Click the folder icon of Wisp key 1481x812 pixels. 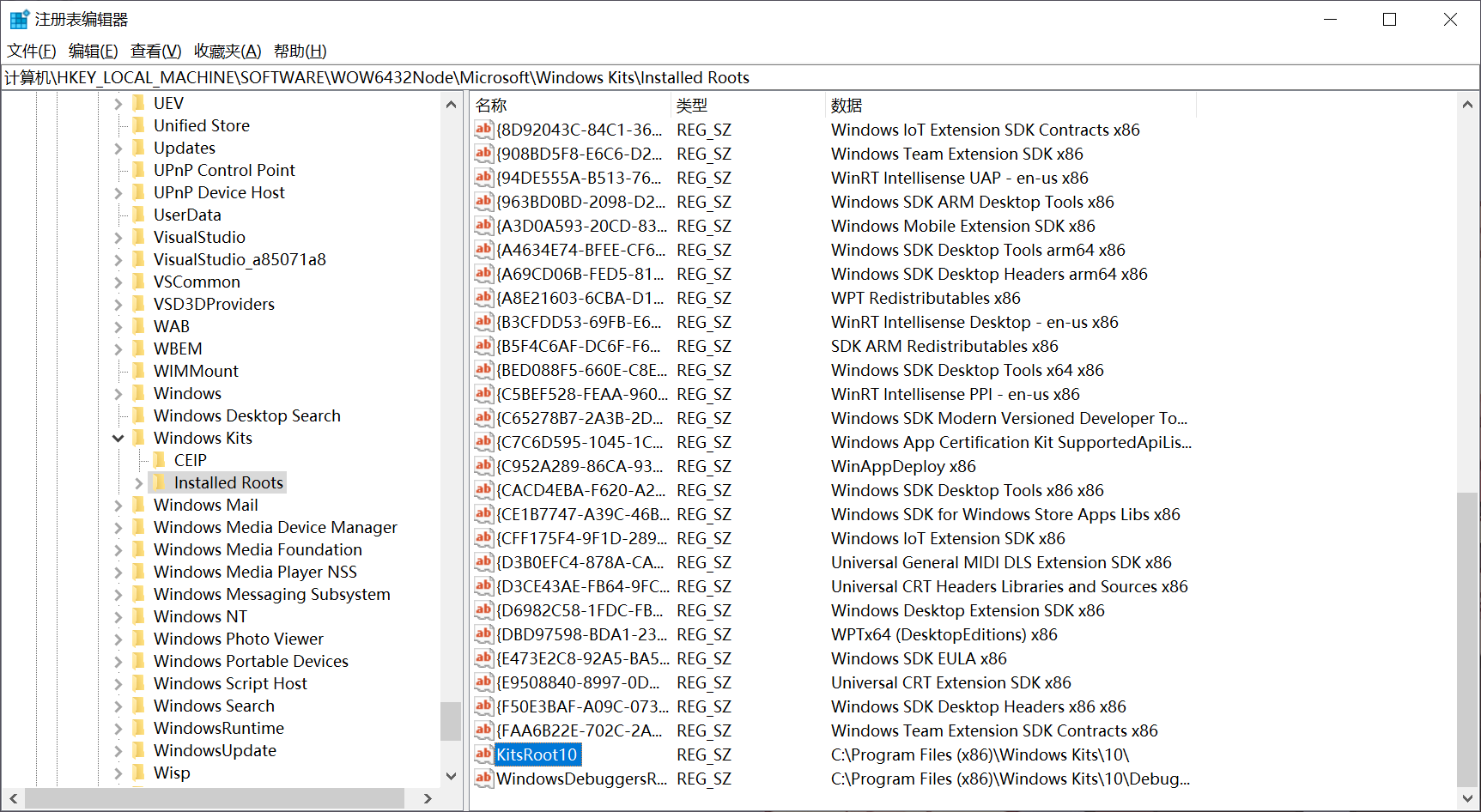point(138,773)
